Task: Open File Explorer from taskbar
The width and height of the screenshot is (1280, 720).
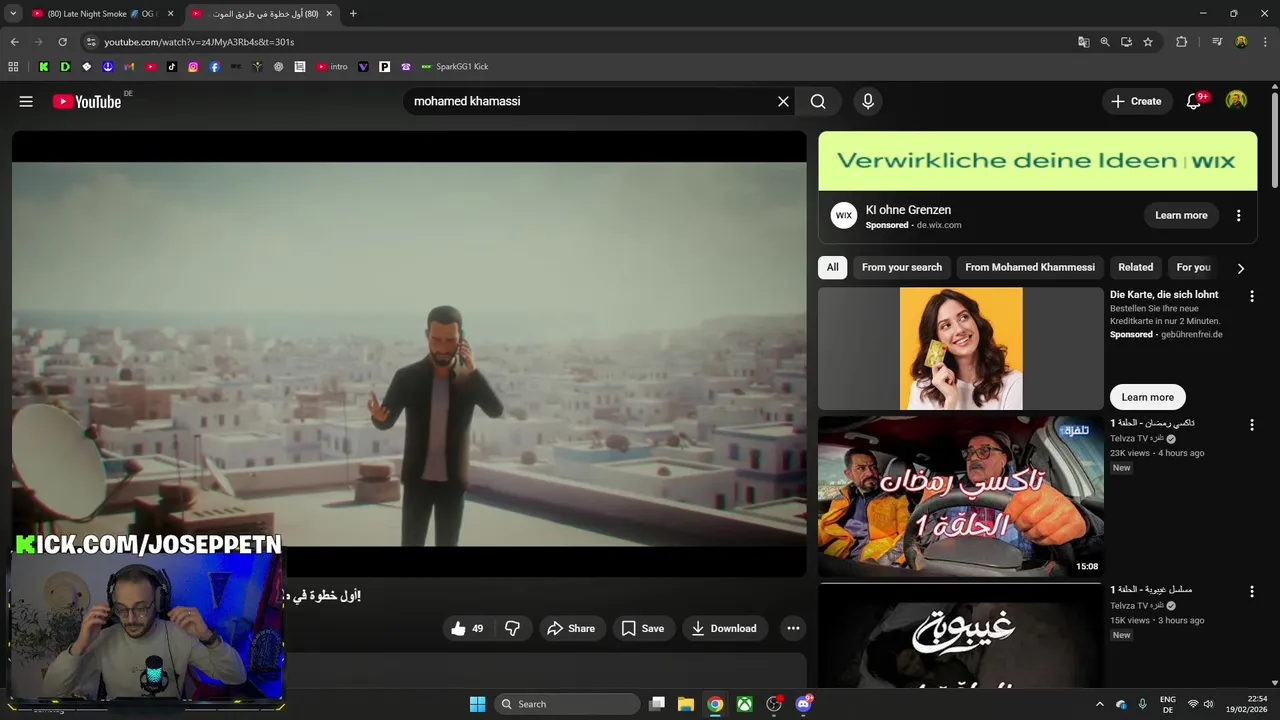Action: [x=686, y=704]
